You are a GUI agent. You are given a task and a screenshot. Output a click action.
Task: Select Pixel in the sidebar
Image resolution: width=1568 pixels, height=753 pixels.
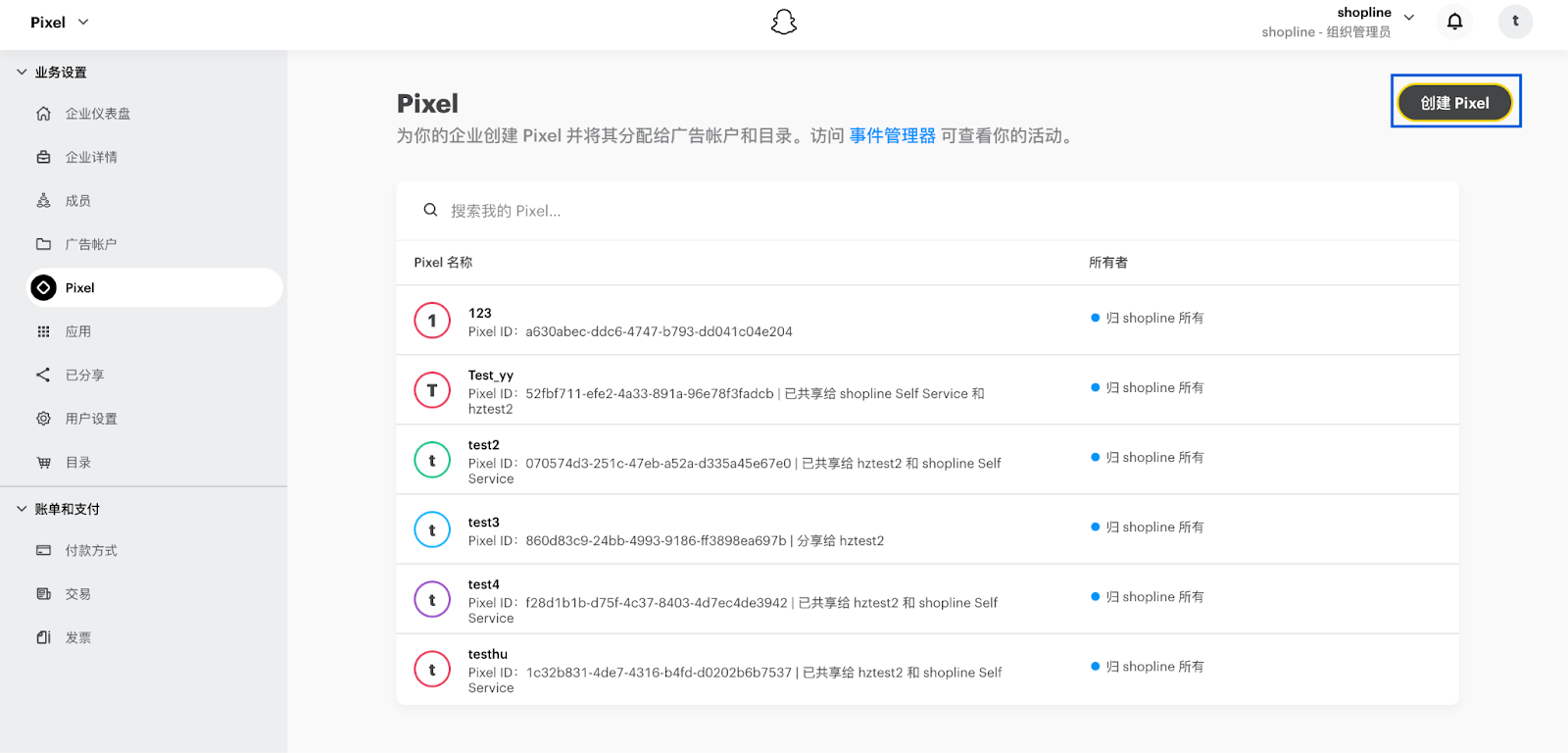(154, 287)
